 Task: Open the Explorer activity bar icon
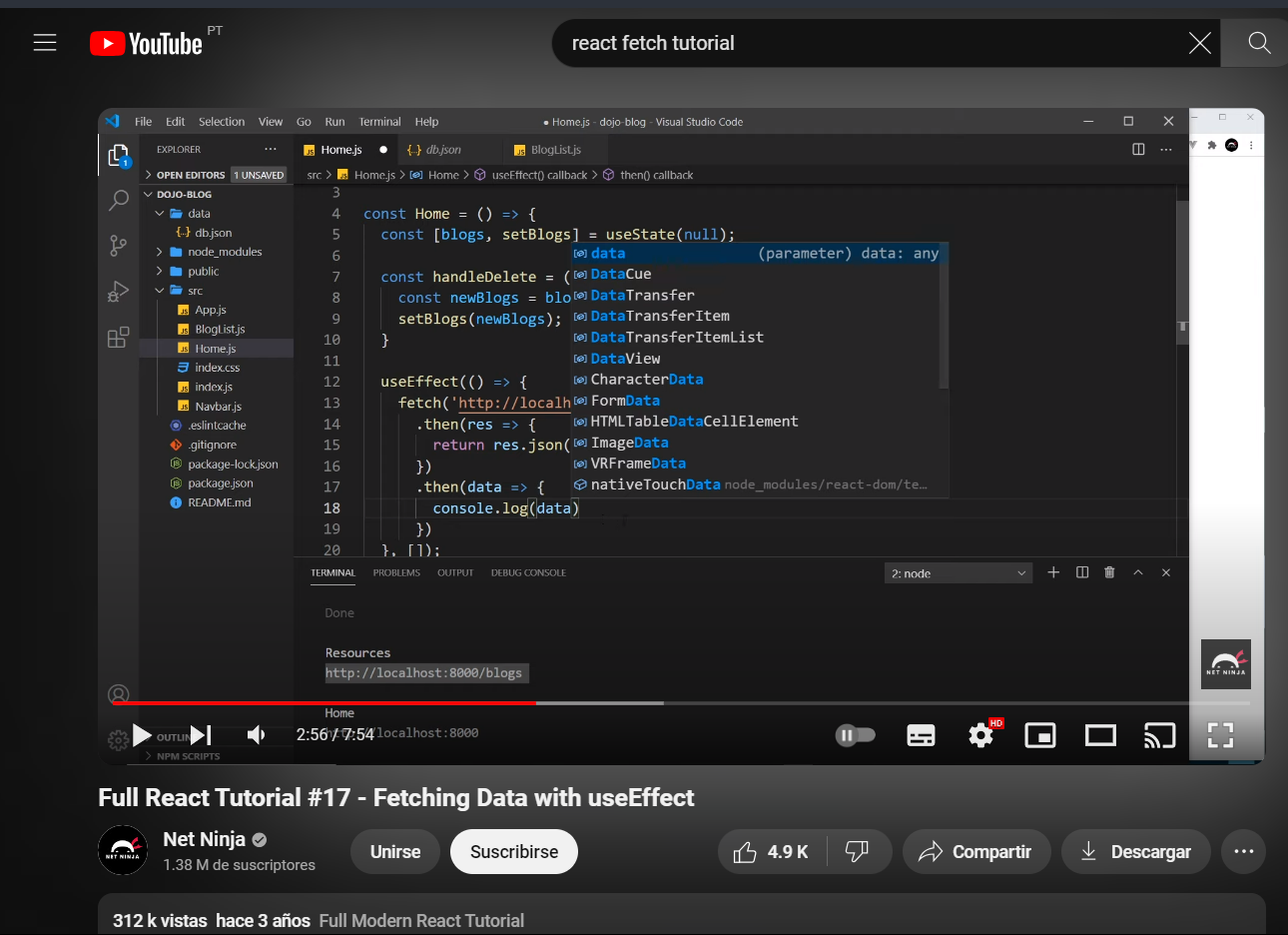119,156
